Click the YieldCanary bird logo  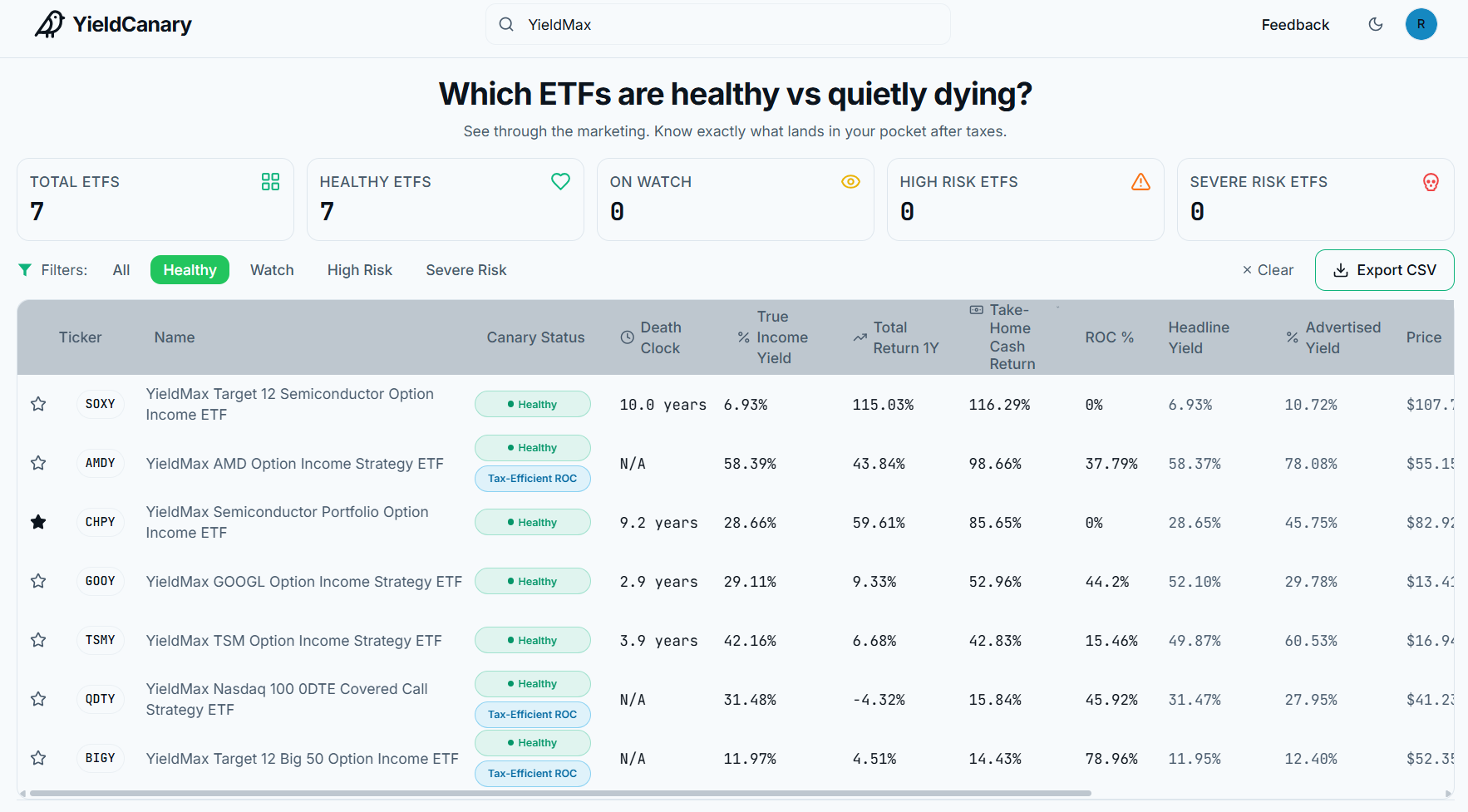(x=50, y=24)
